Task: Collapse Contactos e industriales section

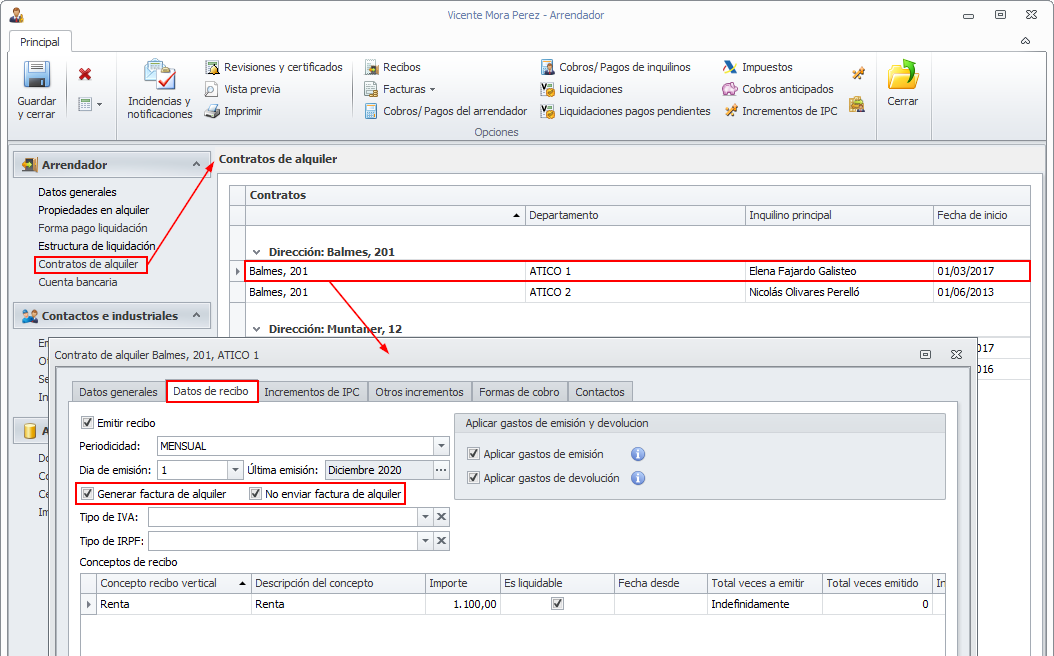Action: pyautogui.click(x=196, y=315)
